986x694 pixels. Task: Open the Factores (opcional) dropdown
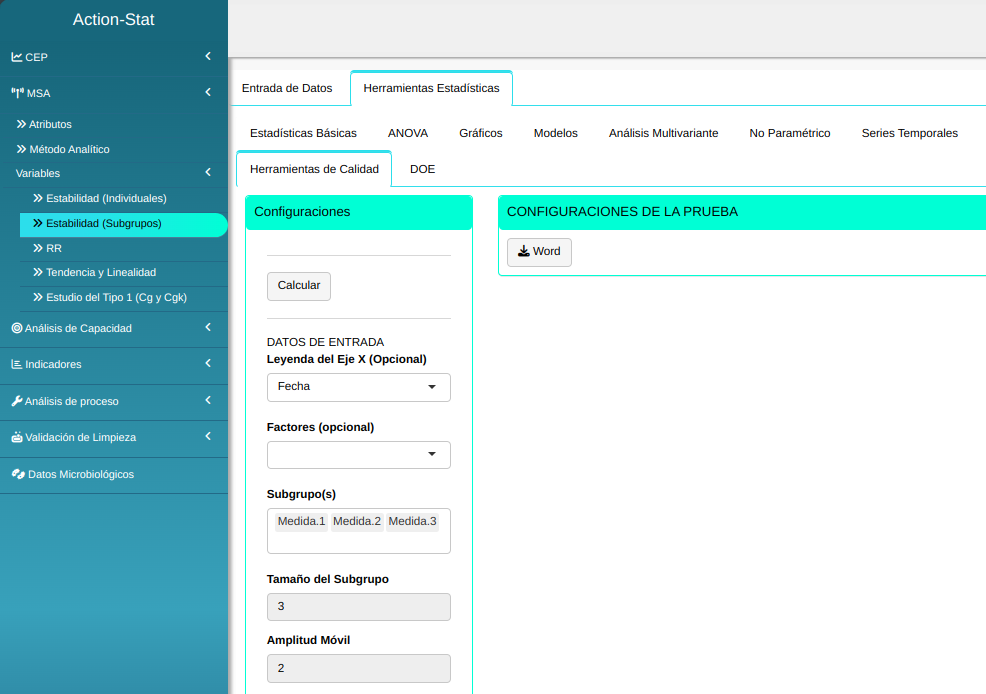tap(358, 455)
